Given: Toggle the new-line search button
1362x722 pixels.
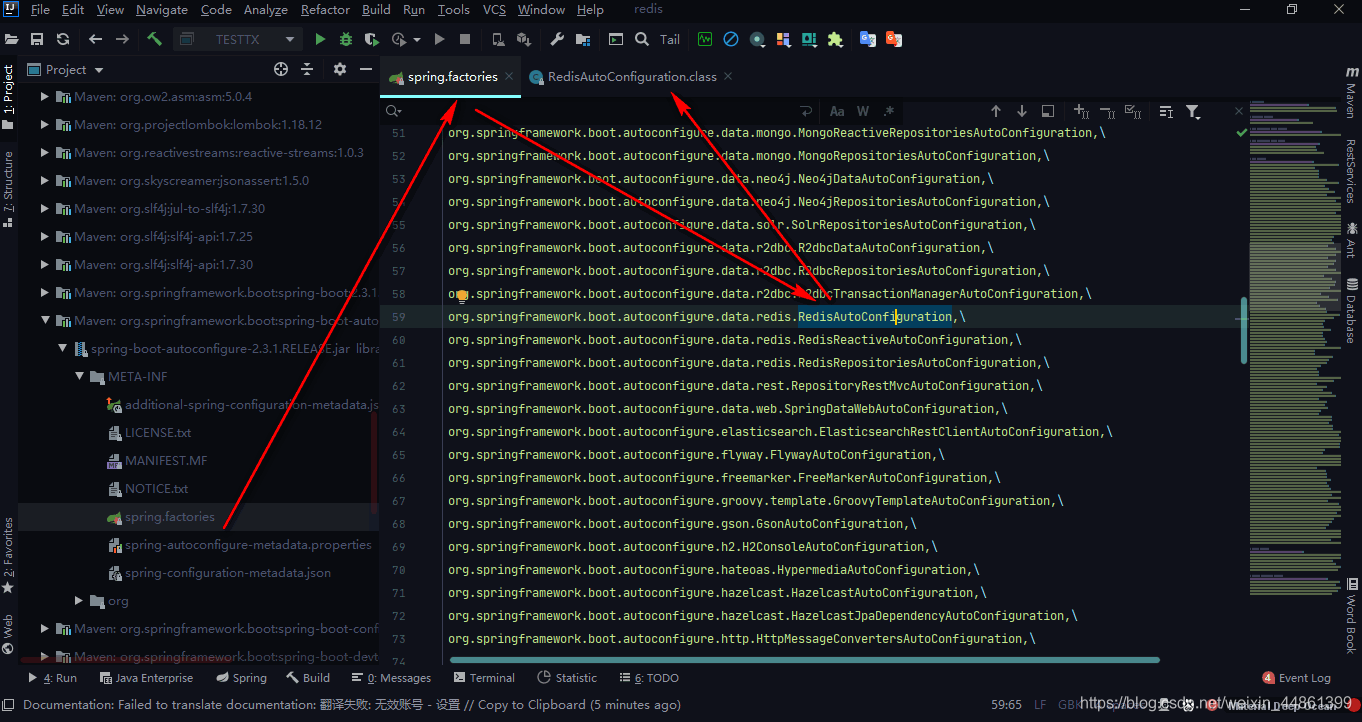Looking at the screenshot, I should point(807,111).
